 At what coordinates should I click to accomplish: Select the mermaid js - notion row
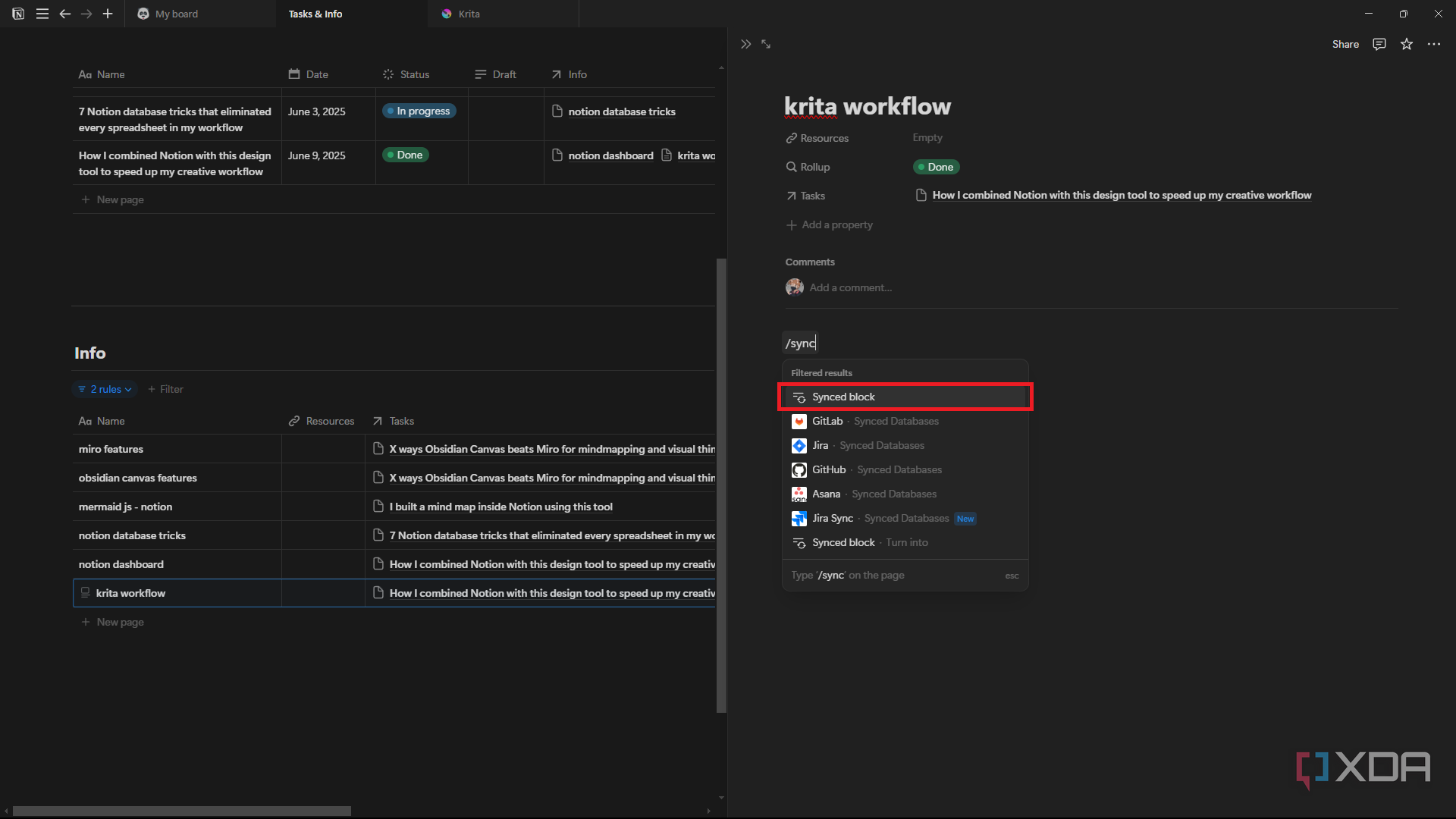click(x=126, y=507)
